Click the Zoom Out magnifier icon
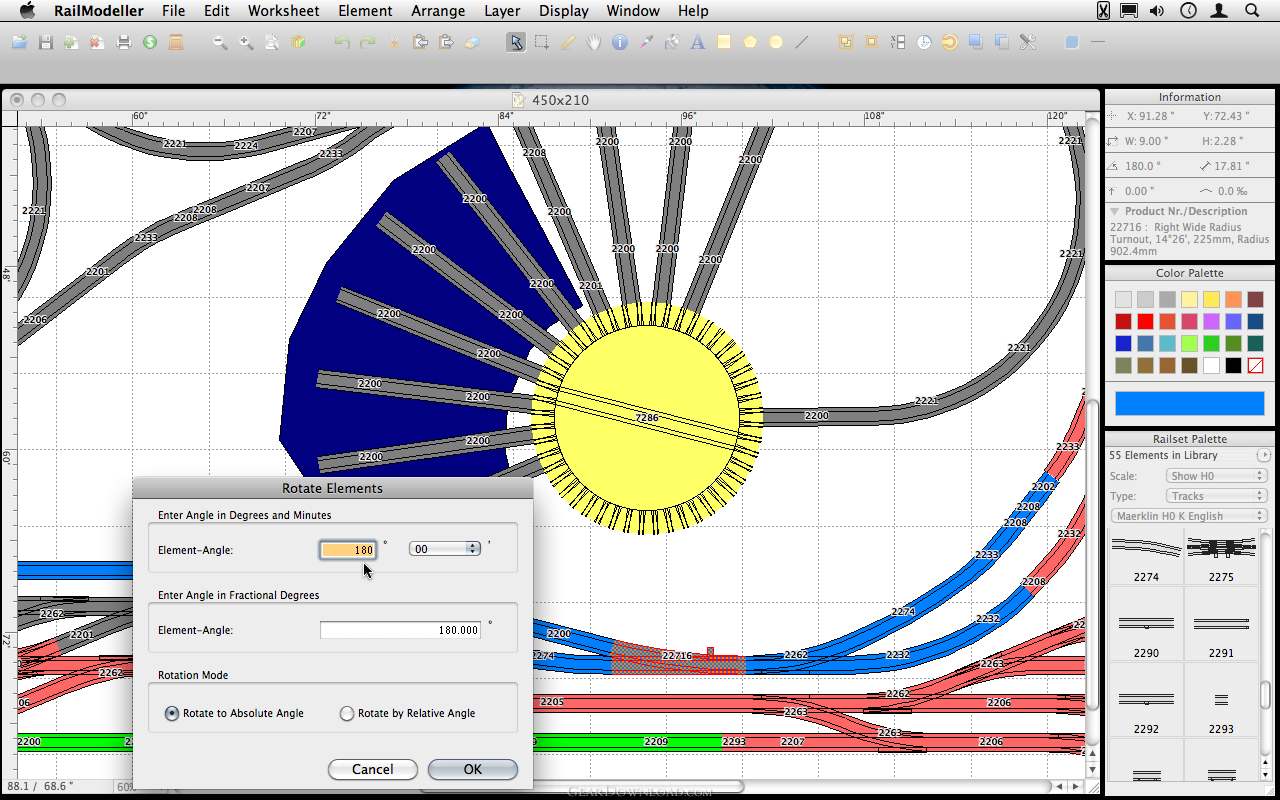Image resolution: width=1280 pixels, height=800 pixels. tap(220, 42)
